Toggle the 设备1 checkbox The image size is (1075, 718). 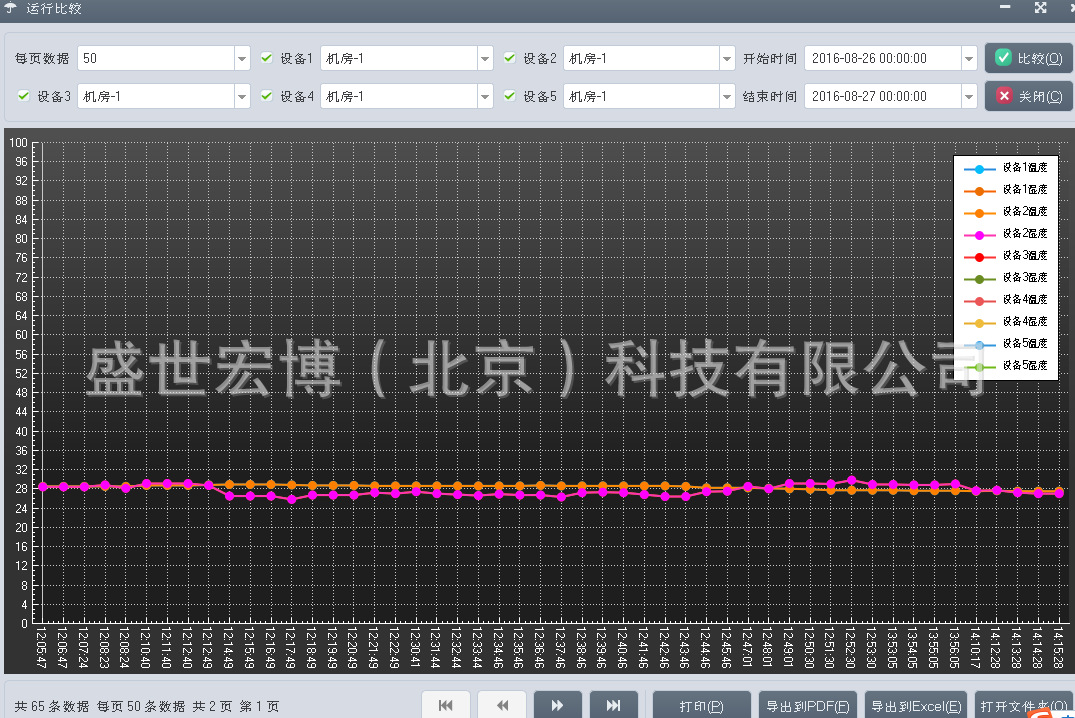click(267, 58)
